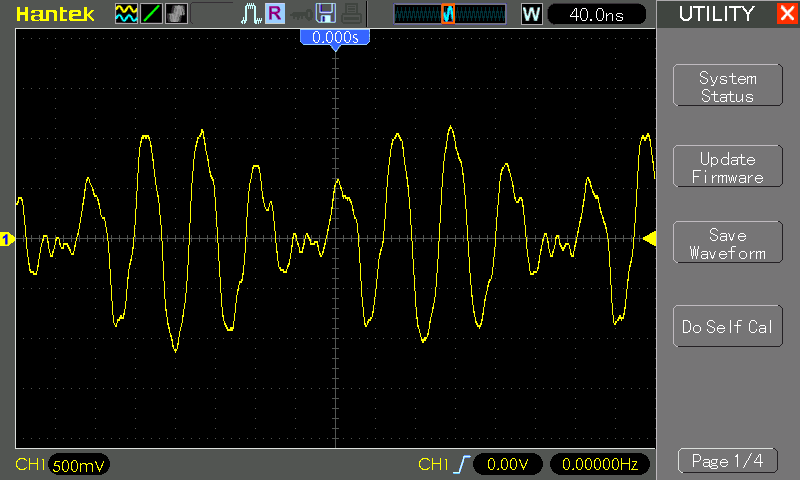Screen dimensions: 800x480
Task: Click the purple R run status icon
Action: tap(275, 13)
